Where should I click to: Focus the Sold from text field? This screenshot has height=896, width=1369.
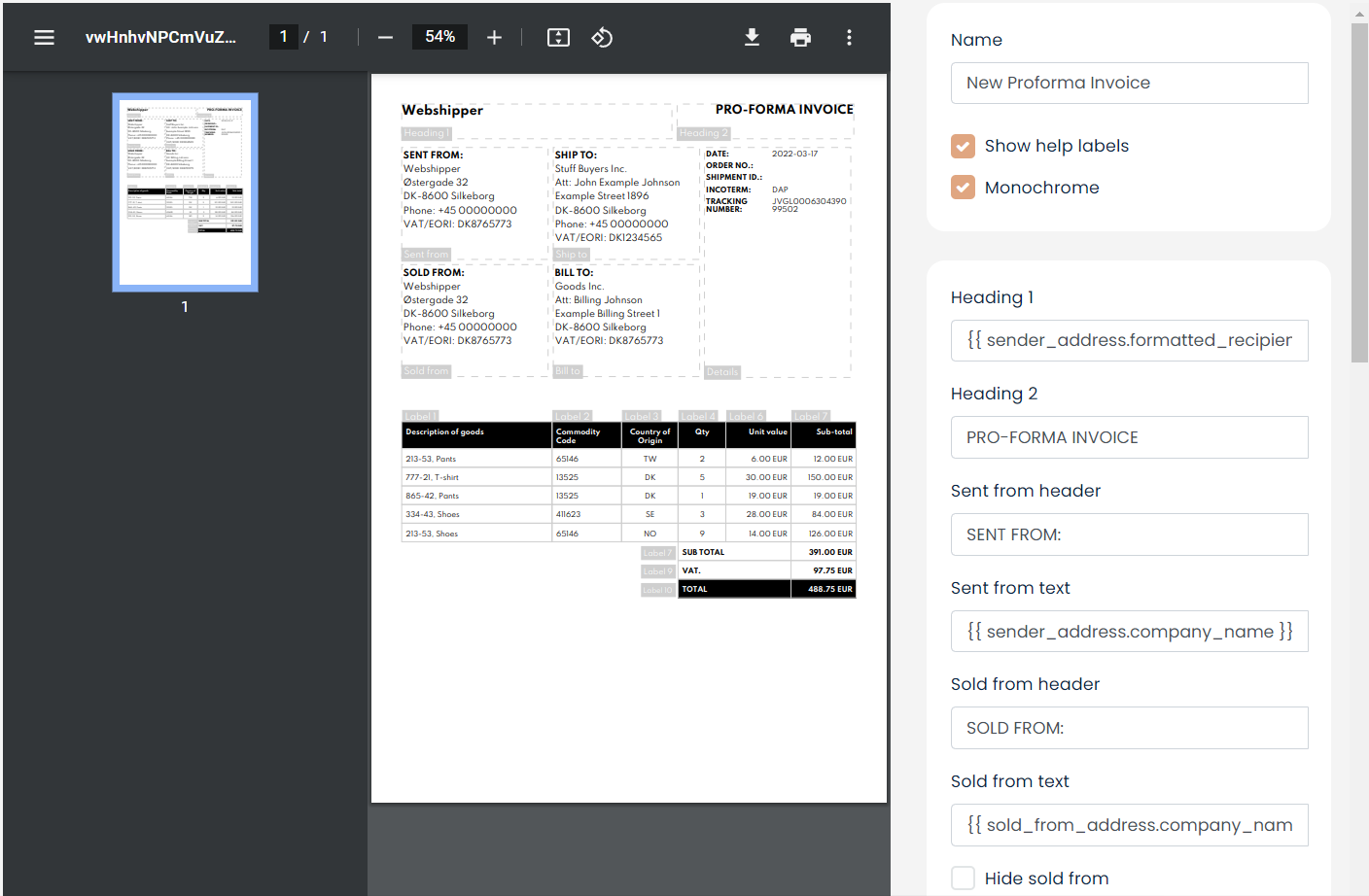click(1129, 825)
